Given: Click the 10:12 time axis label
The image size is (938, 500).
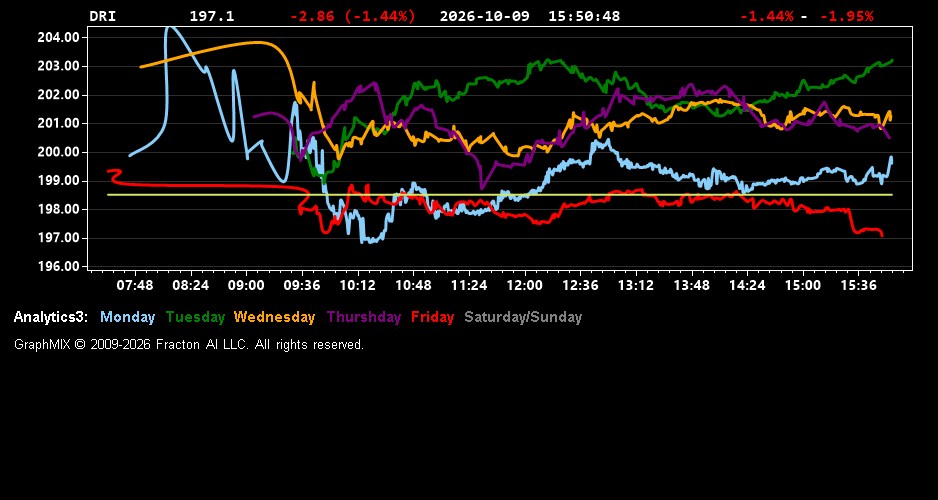Looking at the screenshot, I should tap(358, 285).
